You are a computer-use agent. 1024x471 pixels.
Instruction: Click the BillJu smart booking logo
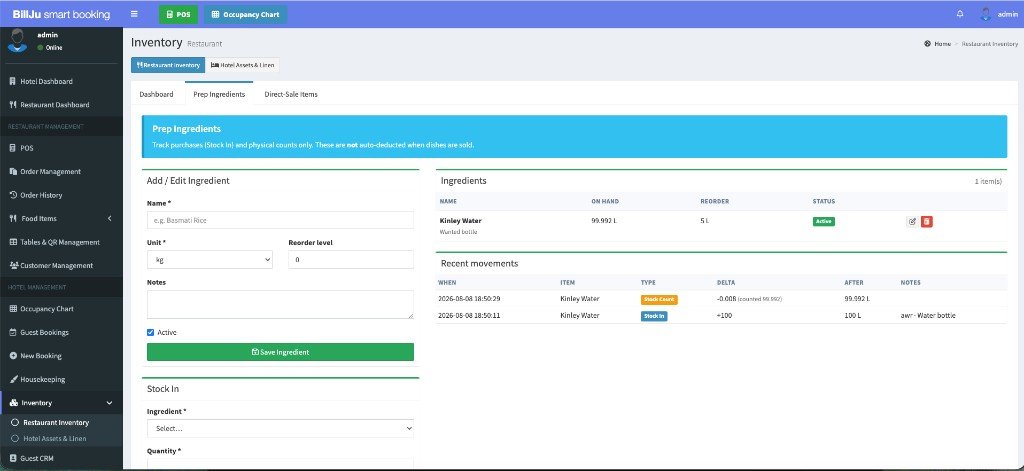61,14
